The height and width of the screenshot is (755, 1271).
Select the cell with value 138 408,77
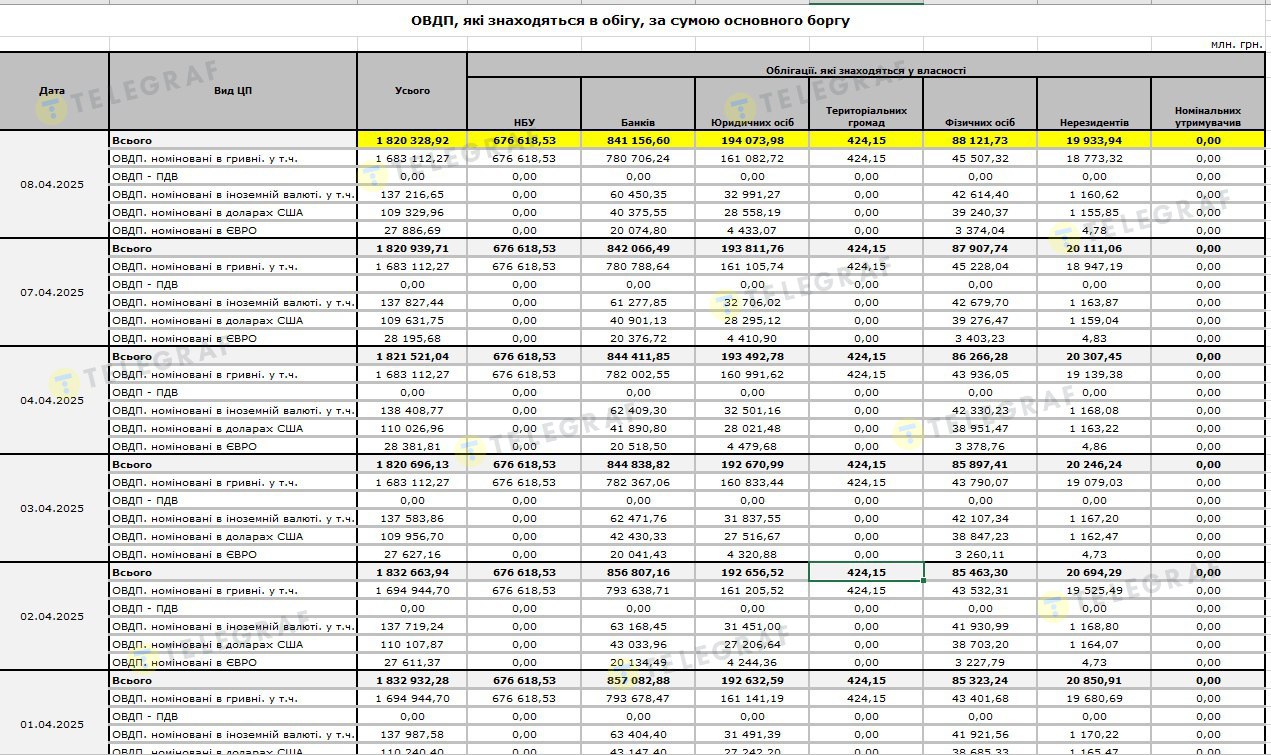click(412, 410)
